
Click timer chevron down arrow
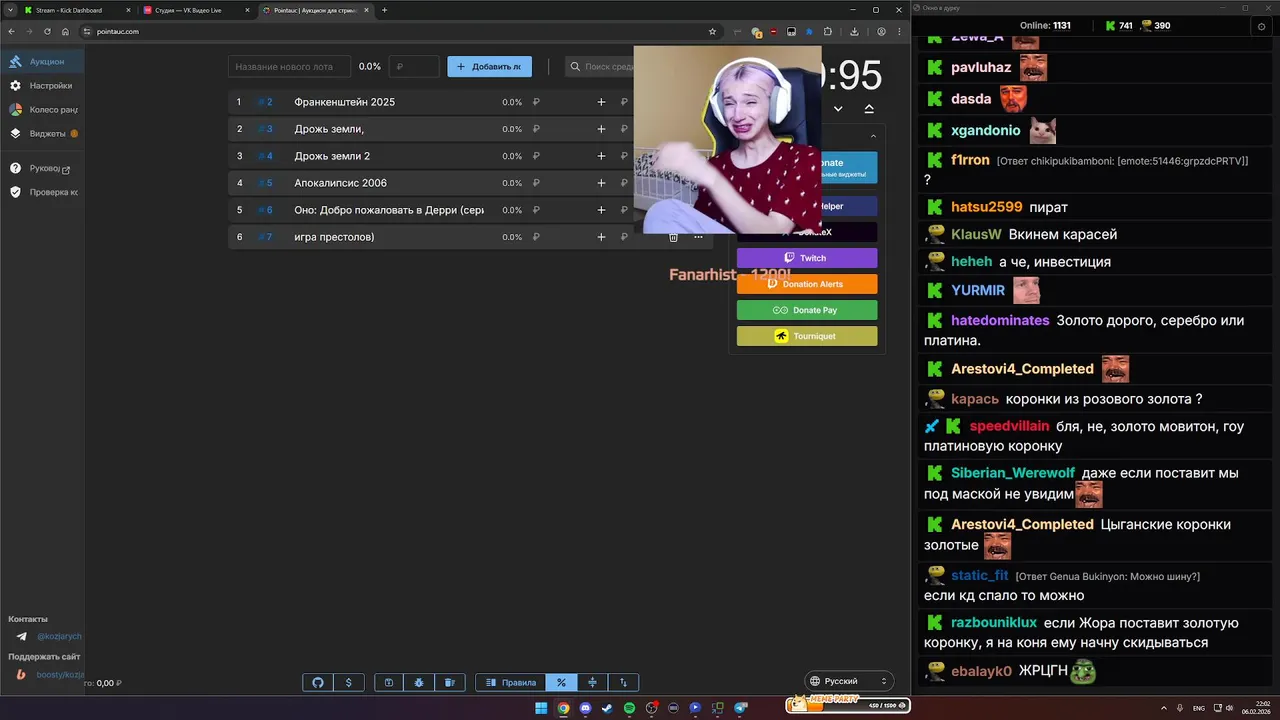[x=838, y=108]
